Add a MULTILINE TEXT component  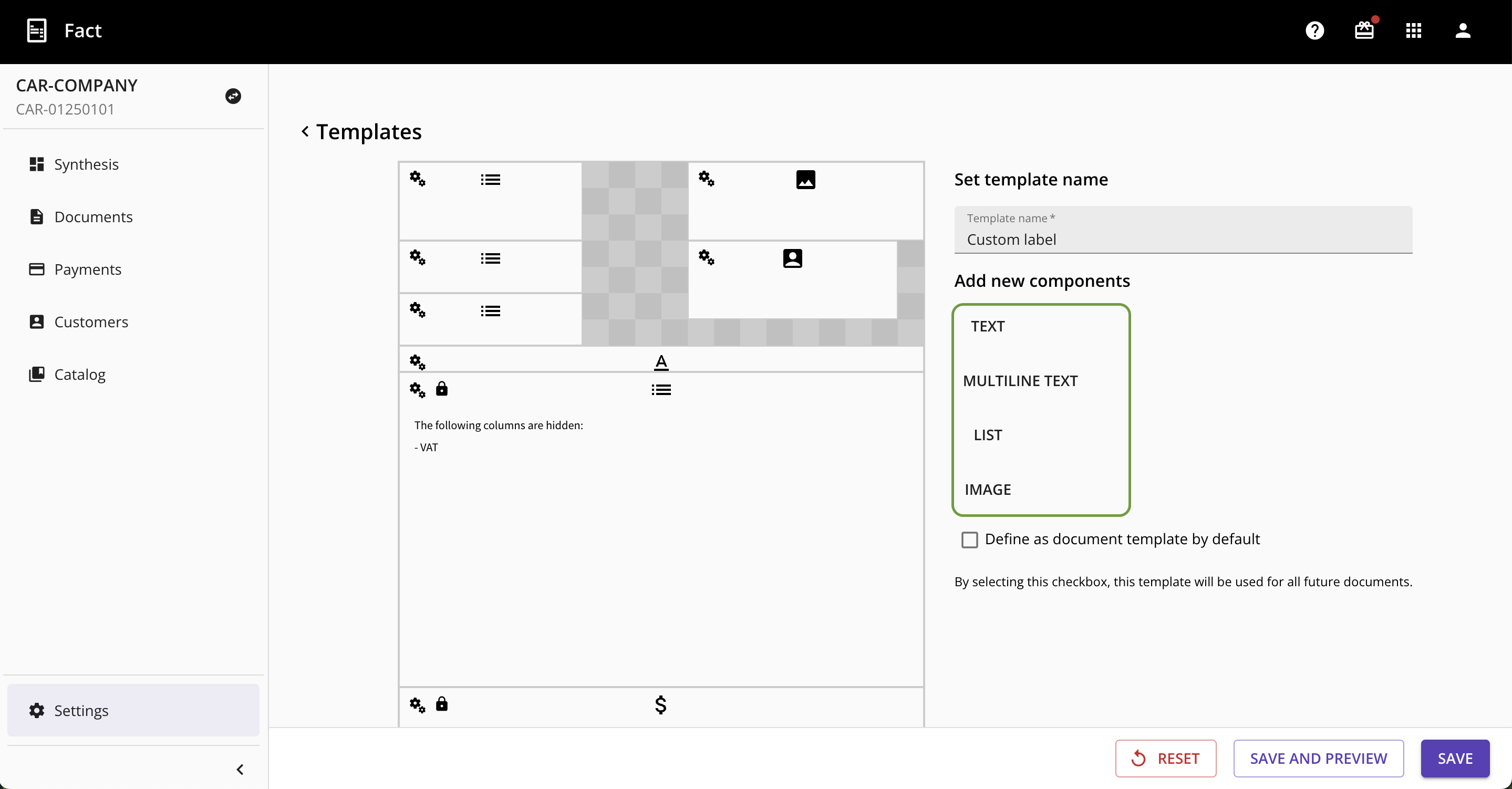1020,380
